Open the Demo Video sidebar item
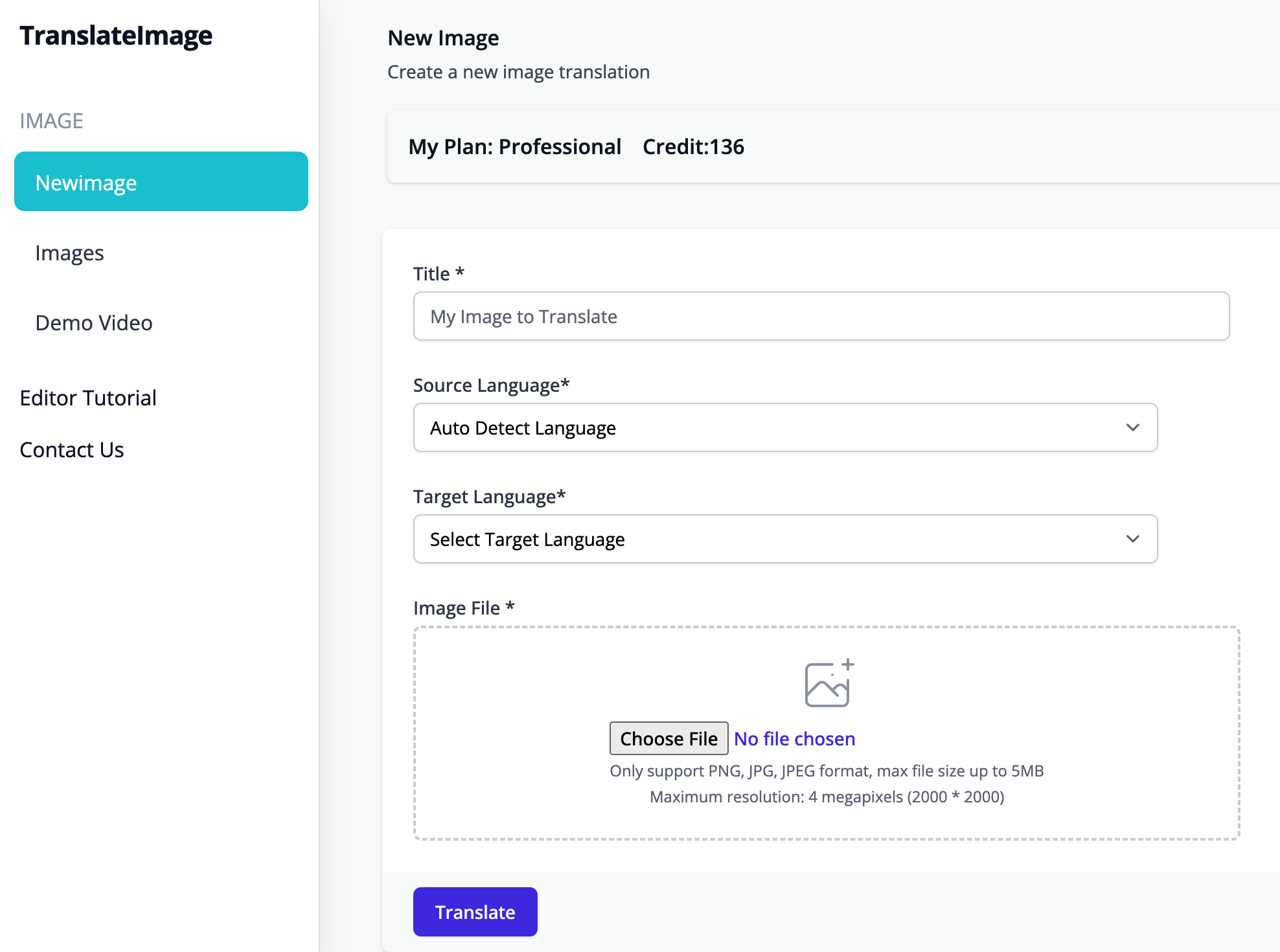Image resolution: width=1280 pixels, height=952 pixels. pos(93,323)
